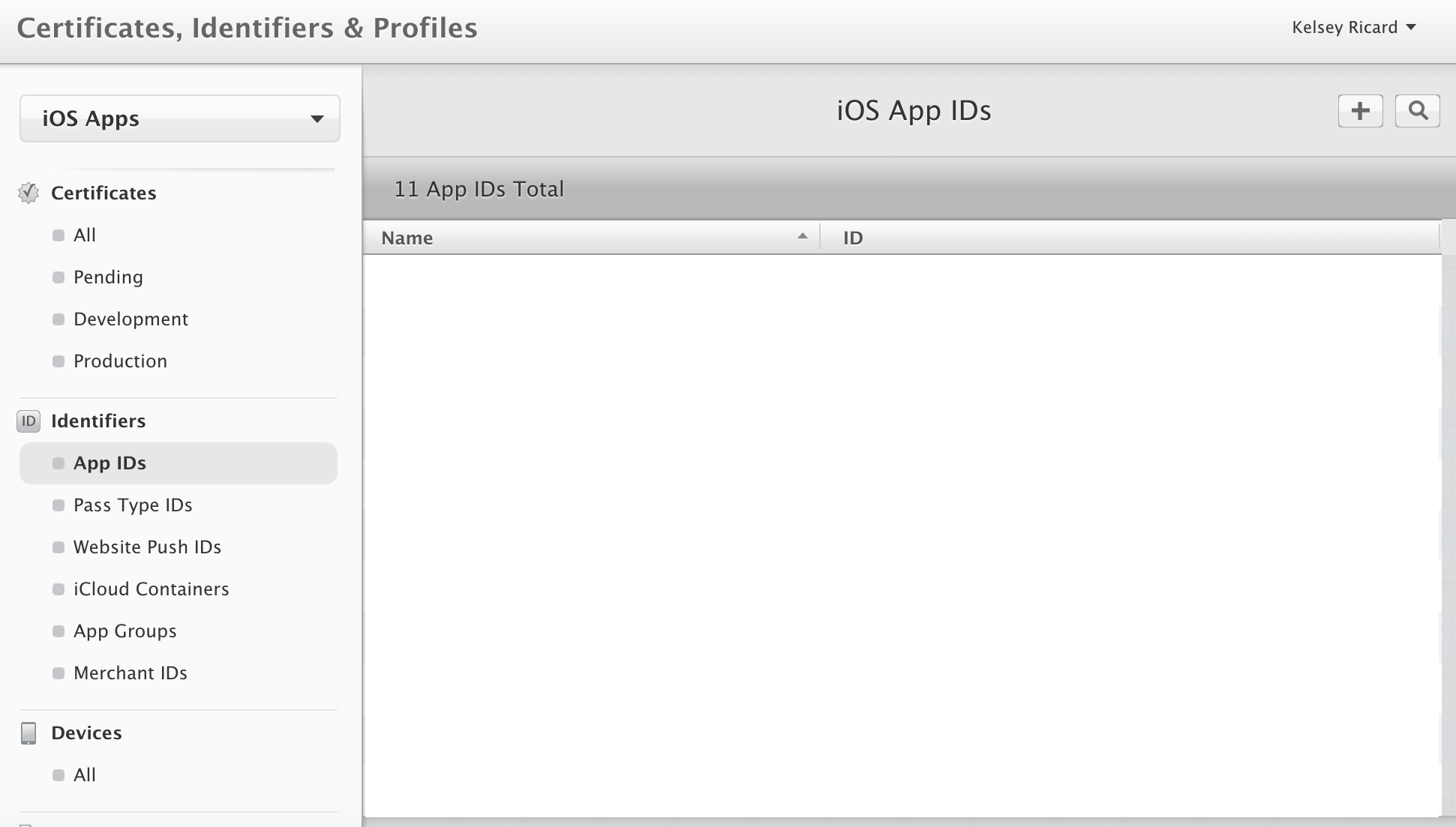This screenshot has height=827, width=1456.
Task: Show Pending certificates
Action: coord(108,277)
